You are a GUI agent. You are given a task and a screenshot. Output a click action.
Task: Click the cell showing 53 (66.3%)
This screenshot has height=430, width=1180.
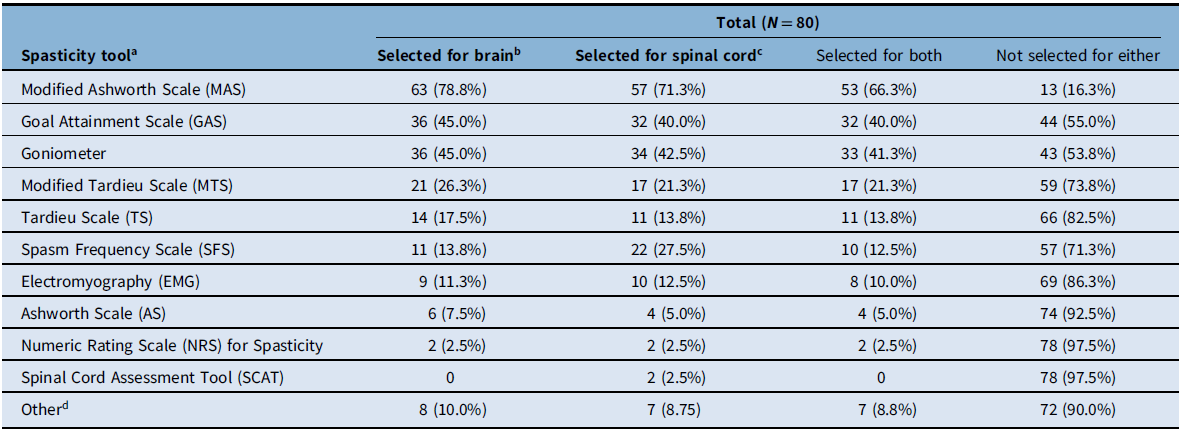coord(878,90)
